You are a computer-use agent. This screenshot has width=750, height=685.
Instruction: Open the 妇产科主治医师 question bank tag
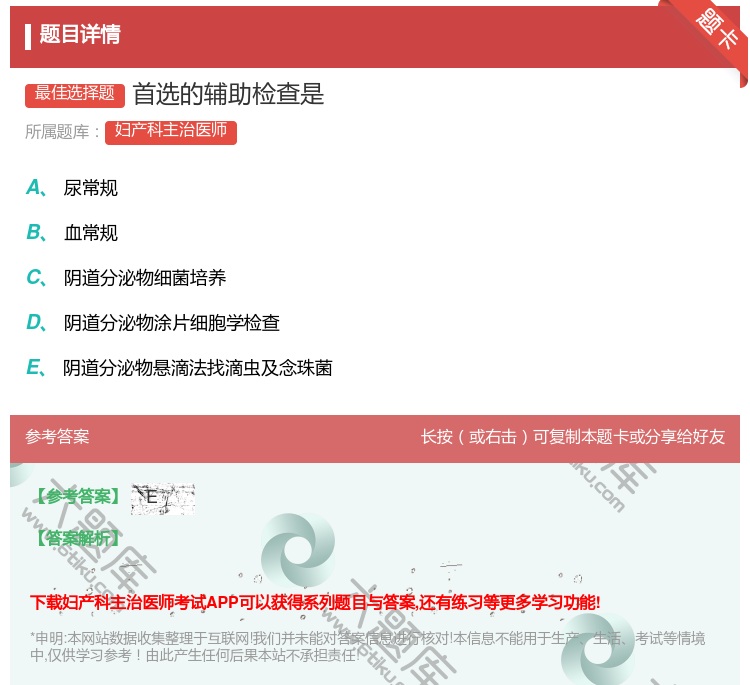point(171,132)
